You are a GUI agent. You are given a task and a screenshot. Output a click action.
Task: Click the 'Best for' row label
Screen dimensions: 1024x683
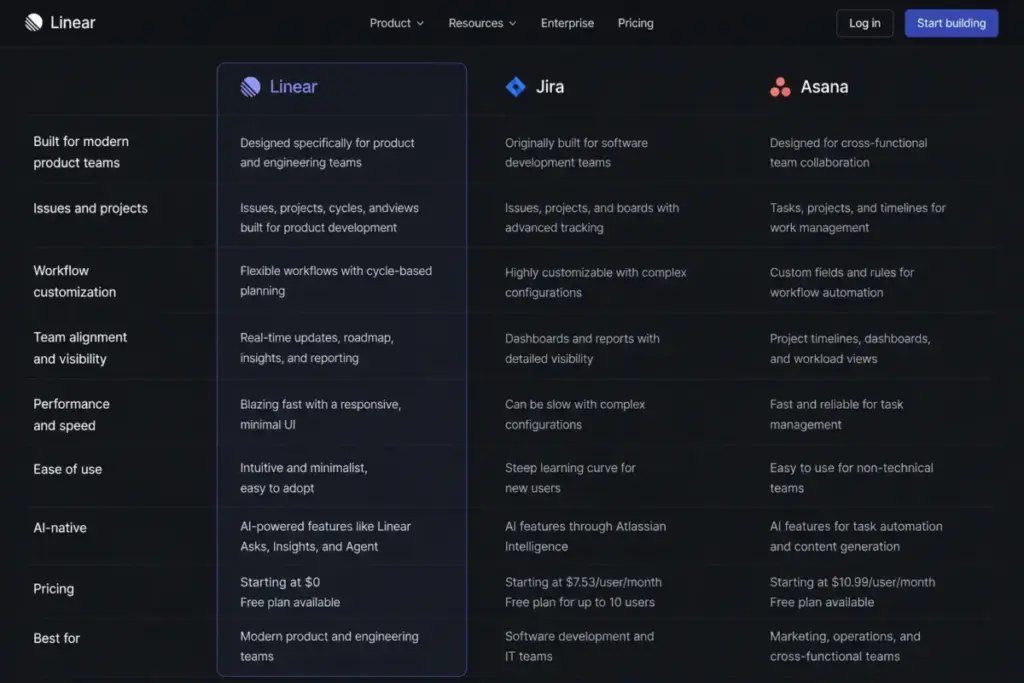coord(56,639)
